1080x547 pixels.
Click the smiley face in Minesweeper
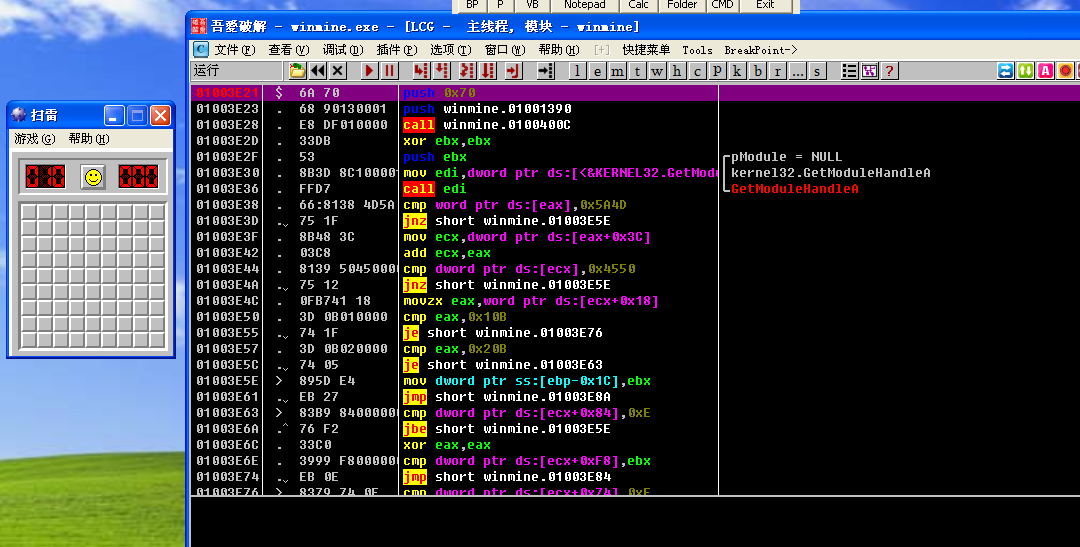(93, 177)
